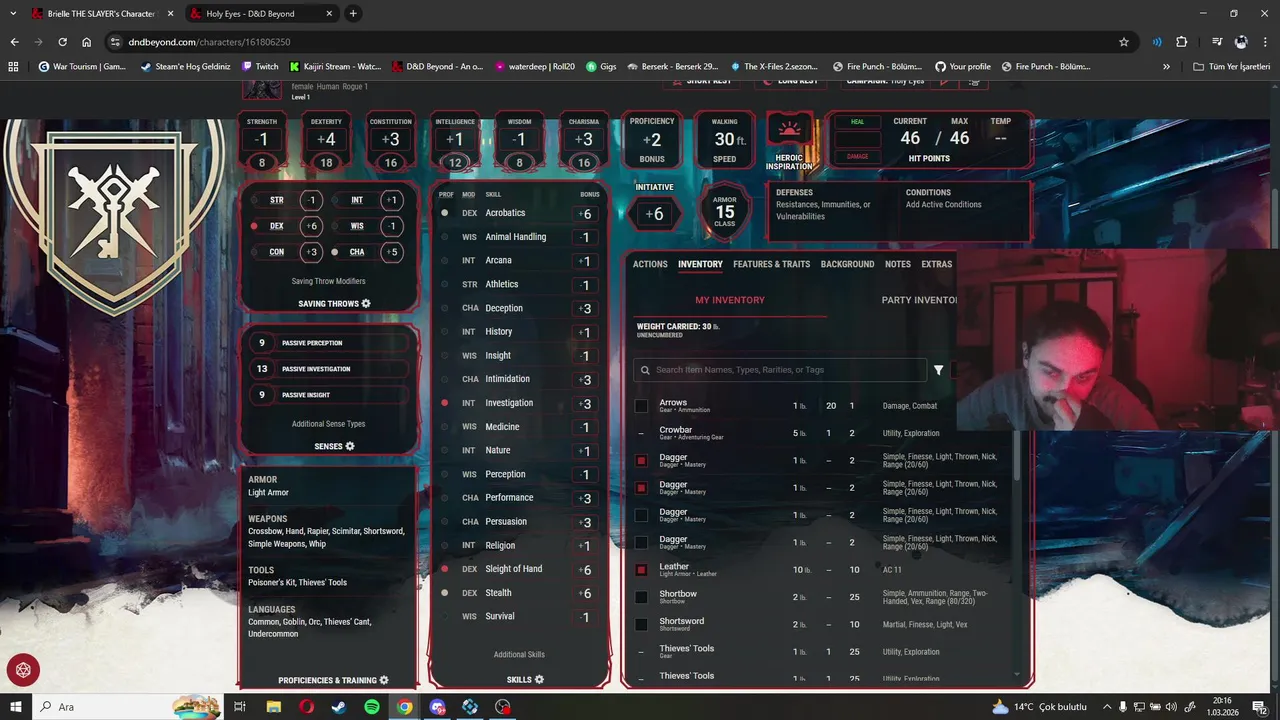Roll the Stealth skill bonus
1280x720 pixels.
tap(586, 593)
